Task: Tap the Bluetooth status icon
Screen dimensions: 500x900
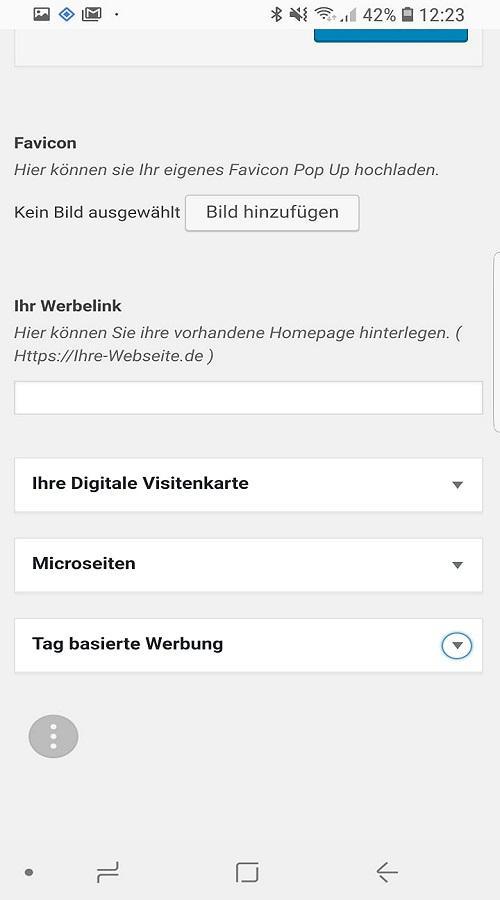Action: pos(277,14)
